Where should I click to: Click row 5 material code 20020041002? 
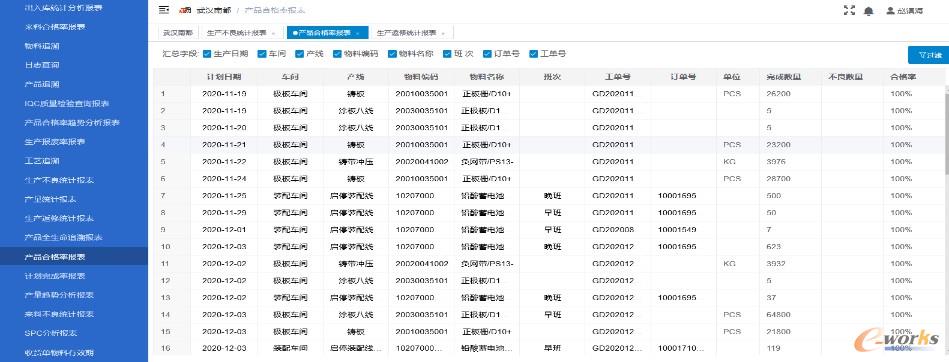pyautogui.click(x=421, y=162)
